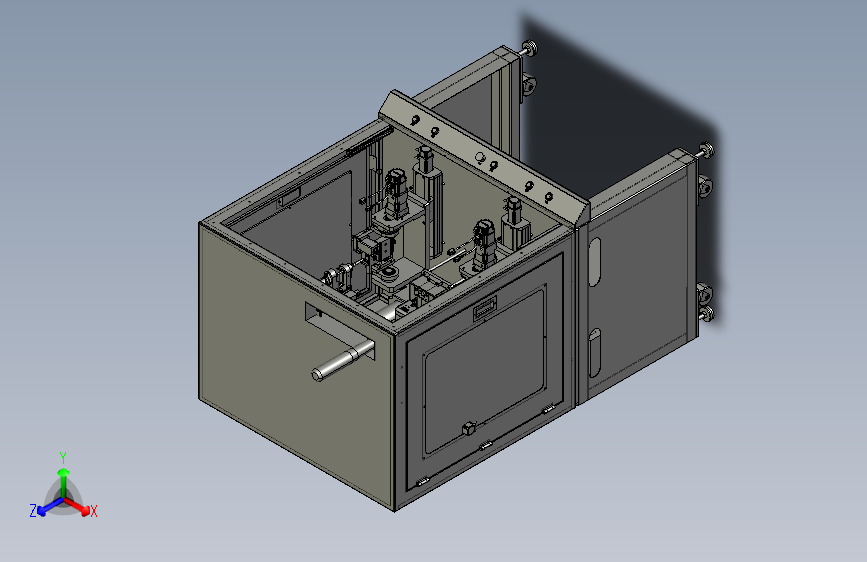Image resolution: width=867 pixels, height=562 pixels.
Task: Select the latch knob on front door bottom
Action: click(468, 428)
